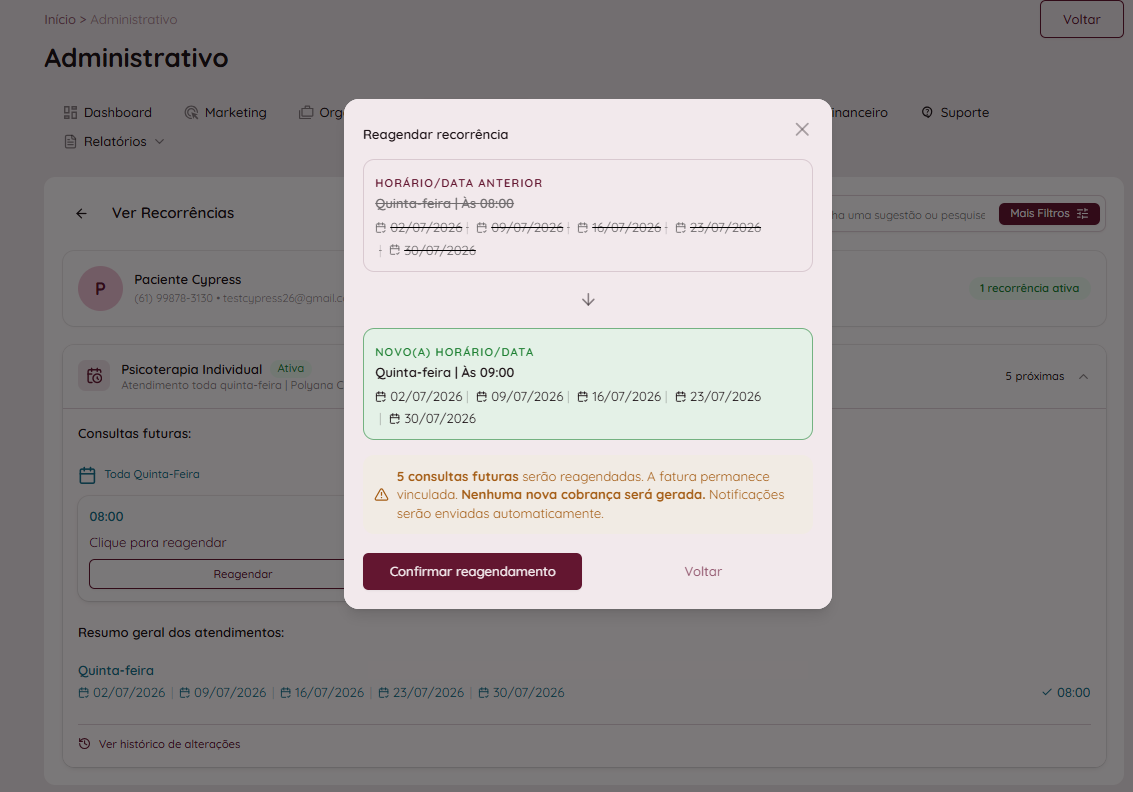Click the 08:00 time slot label
This screenshot has height=792, width=1133.
(x=106, y=517)
